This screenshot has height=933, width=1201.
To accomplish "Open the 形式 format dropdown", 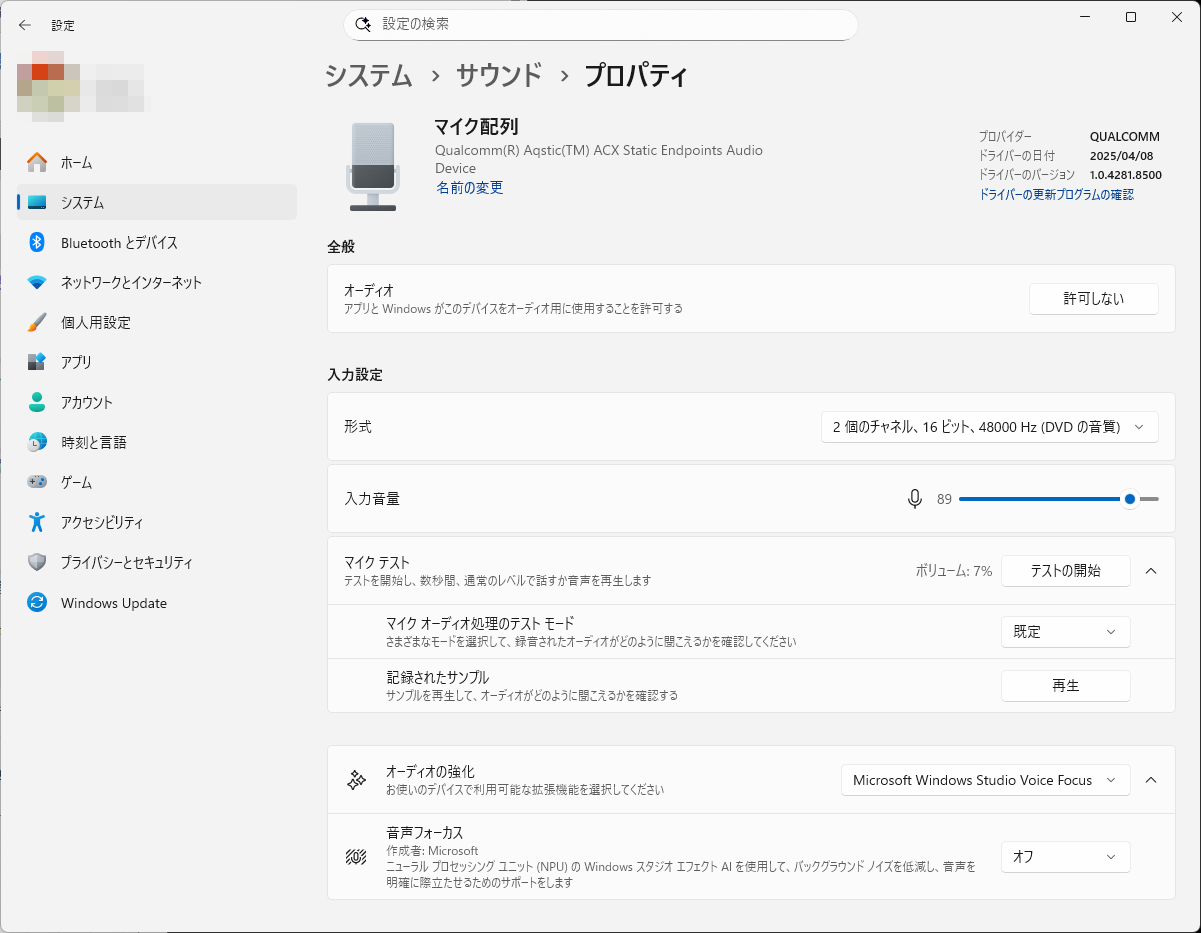I will (x=989, y=427).
